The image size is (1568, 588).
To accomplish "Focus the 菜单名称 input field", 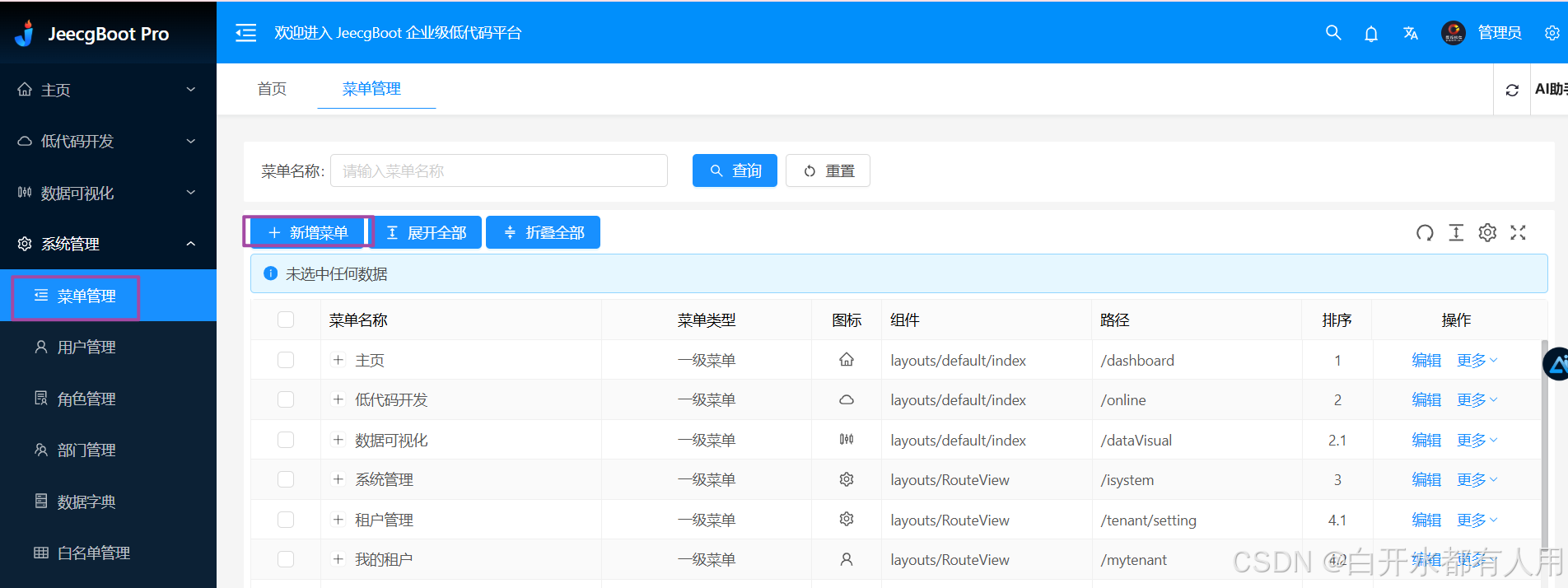I will click(x=499, y=170).
